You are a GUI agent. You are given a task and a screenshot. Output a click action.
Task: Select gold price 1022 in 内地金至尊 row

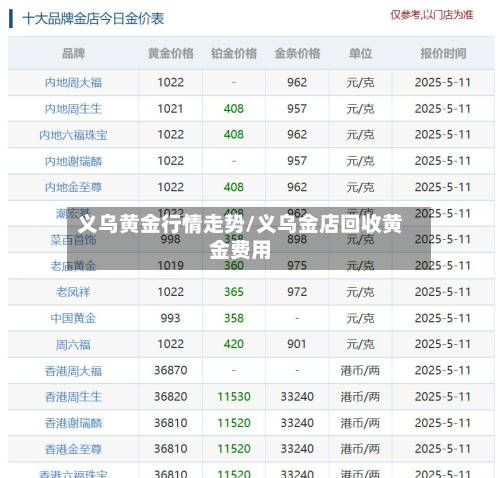pos(171,187)
